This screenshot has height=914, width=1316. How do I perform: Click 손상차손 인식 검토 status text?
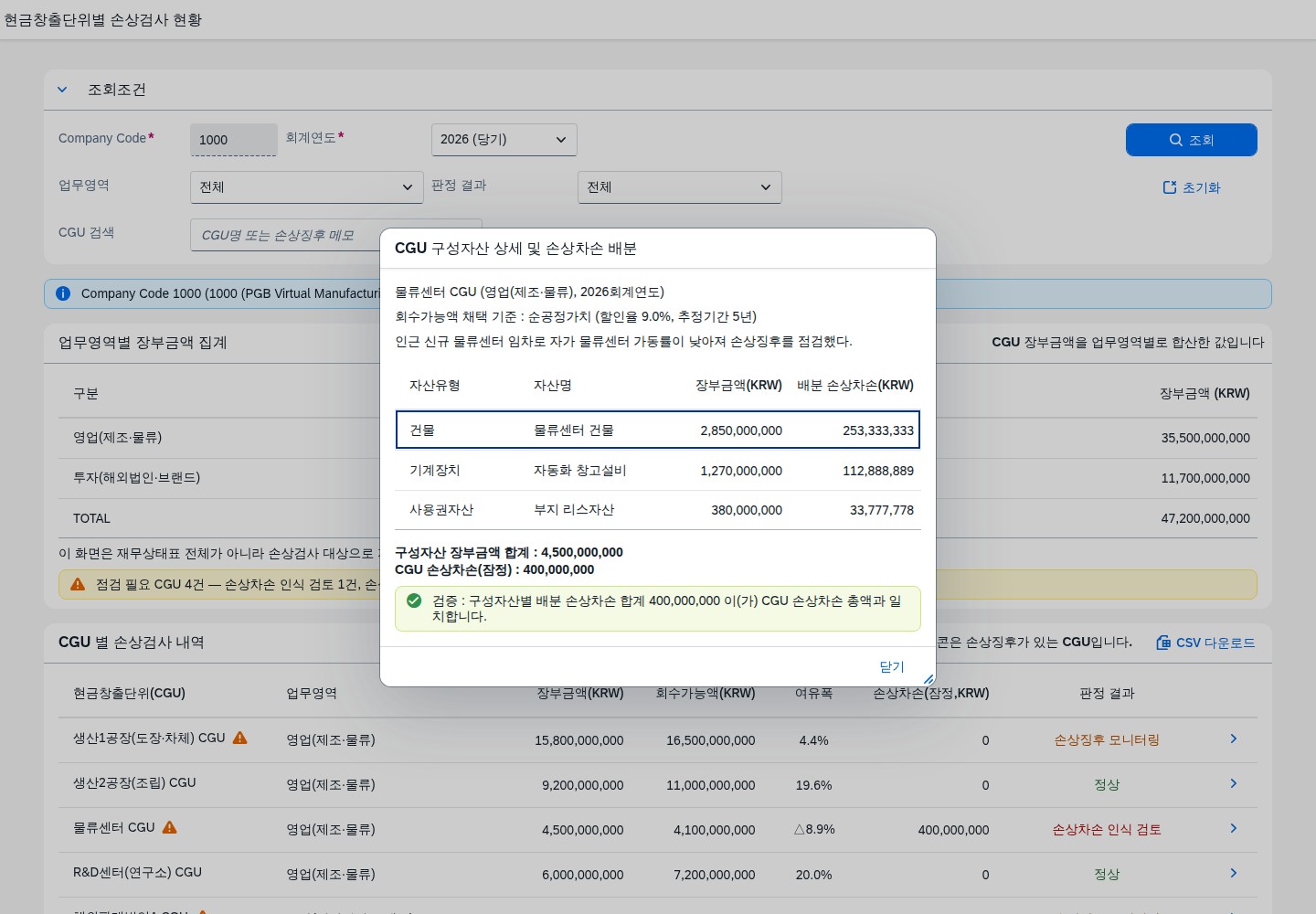click(x=1107, y=829)
